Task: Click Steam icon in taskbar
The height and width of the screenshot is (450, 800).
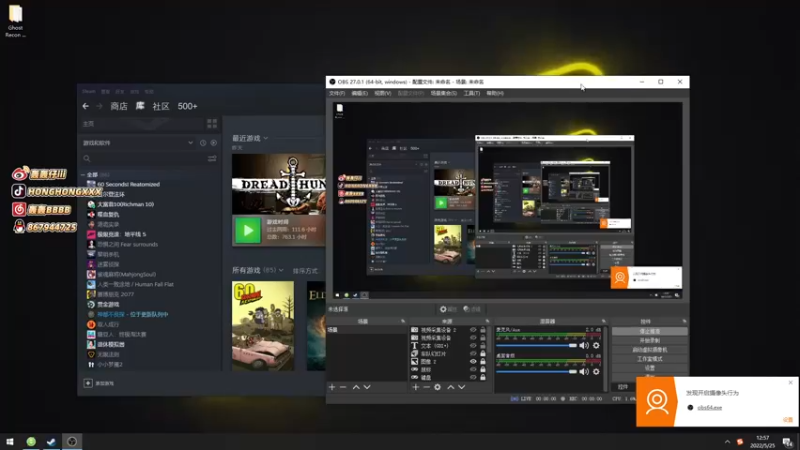Action: click(x=51, y=441)
